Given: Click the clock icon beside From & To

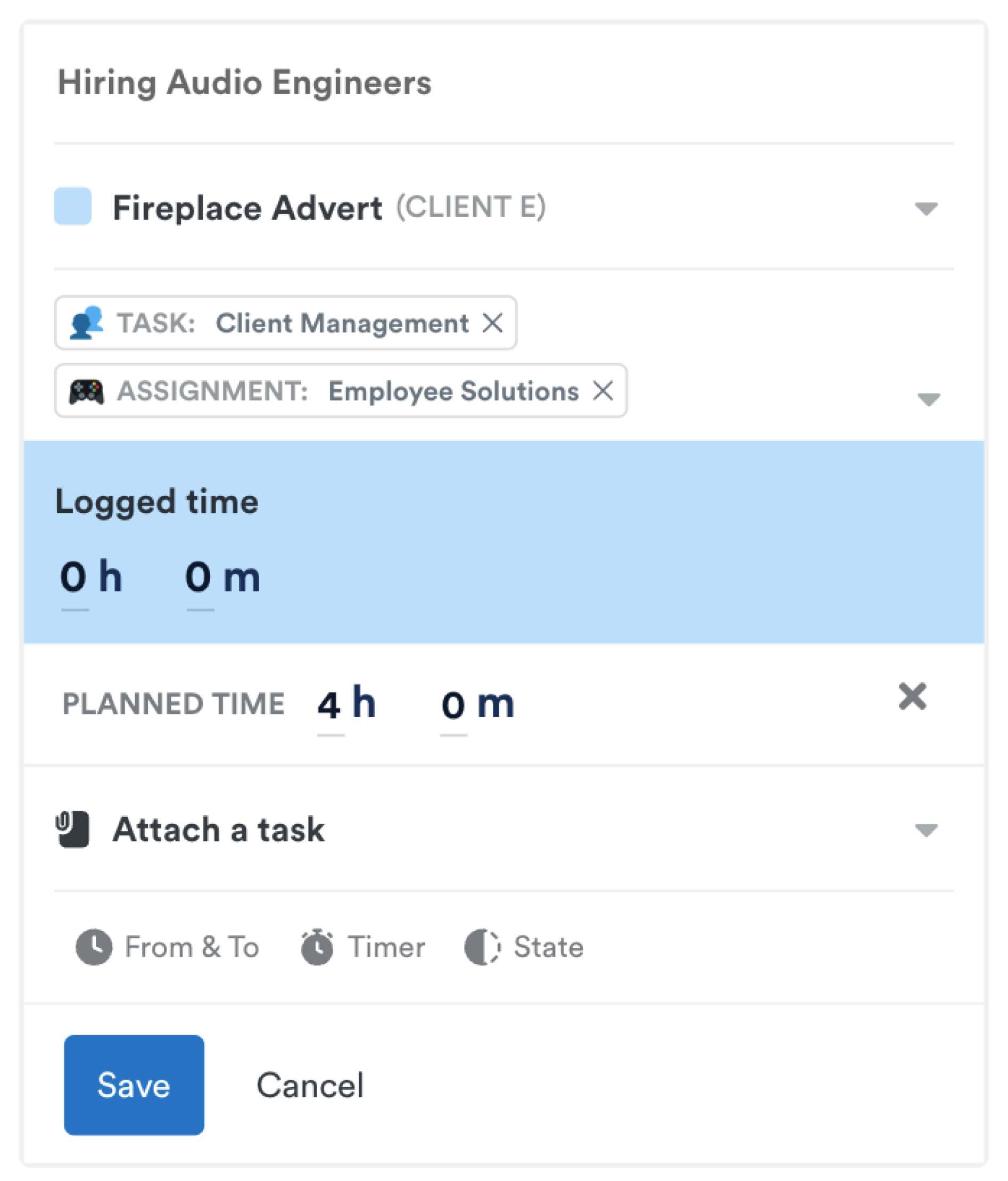Looking at the screenshot, I should [94, 947].
